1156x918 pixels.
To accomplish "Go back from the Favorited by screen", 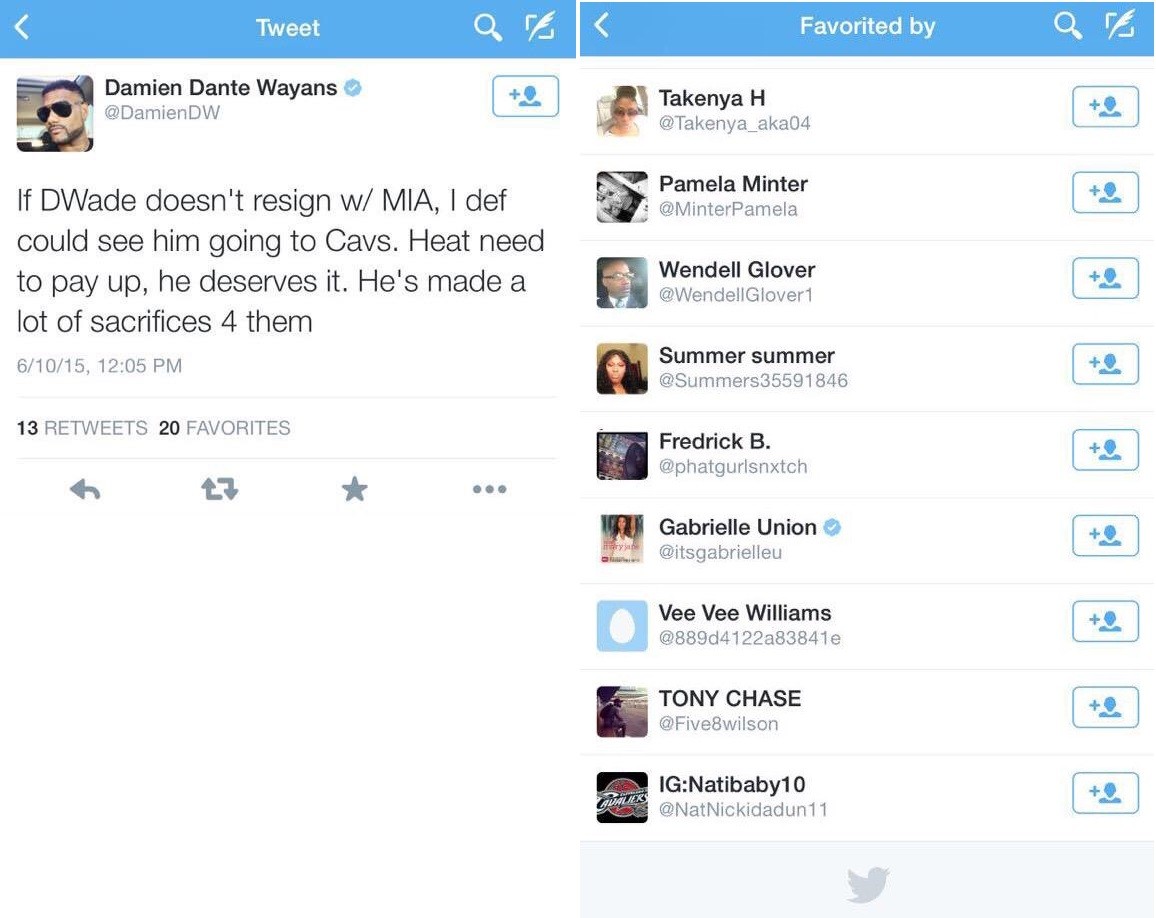I will pyautogui.click(x=601, y=27).
